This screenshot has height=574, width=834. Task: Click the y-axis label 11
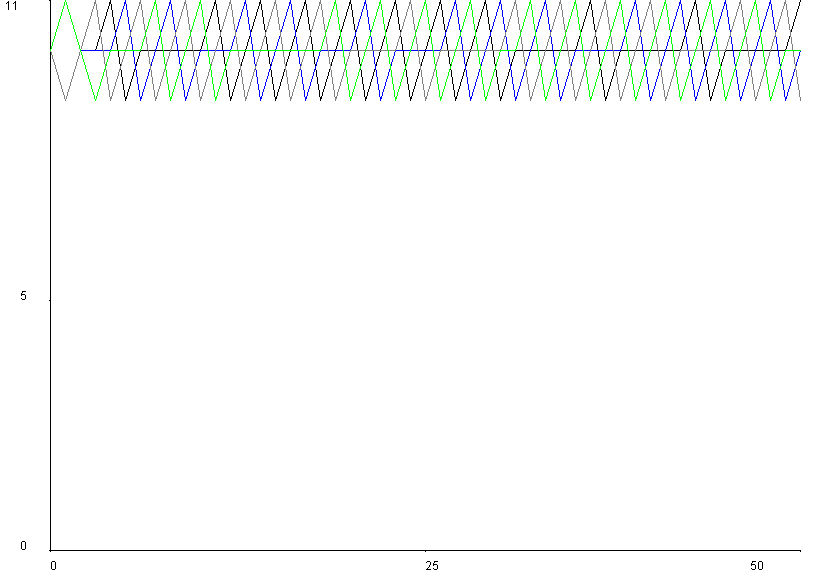11,7
